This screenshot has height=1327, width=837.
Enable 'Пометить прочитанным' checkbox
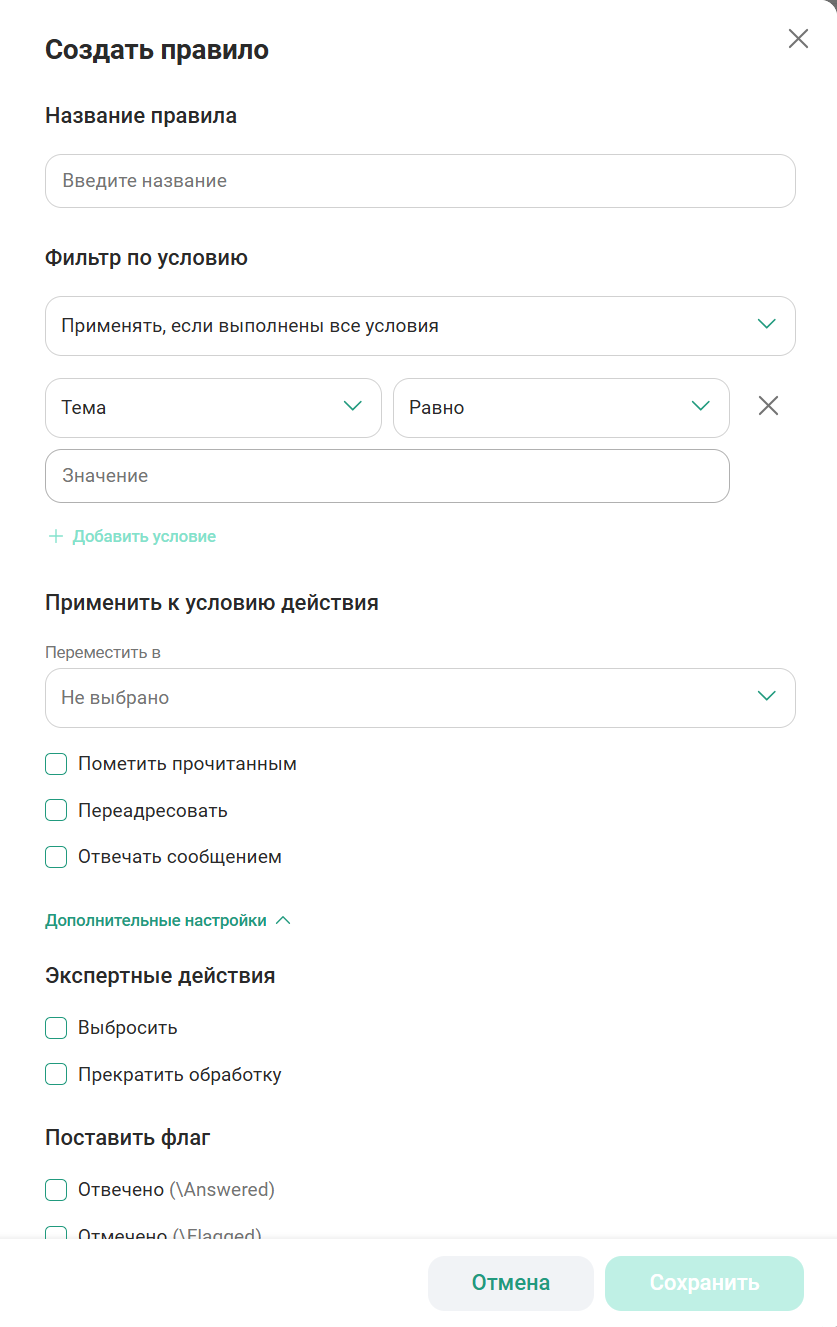click(56, 763)
